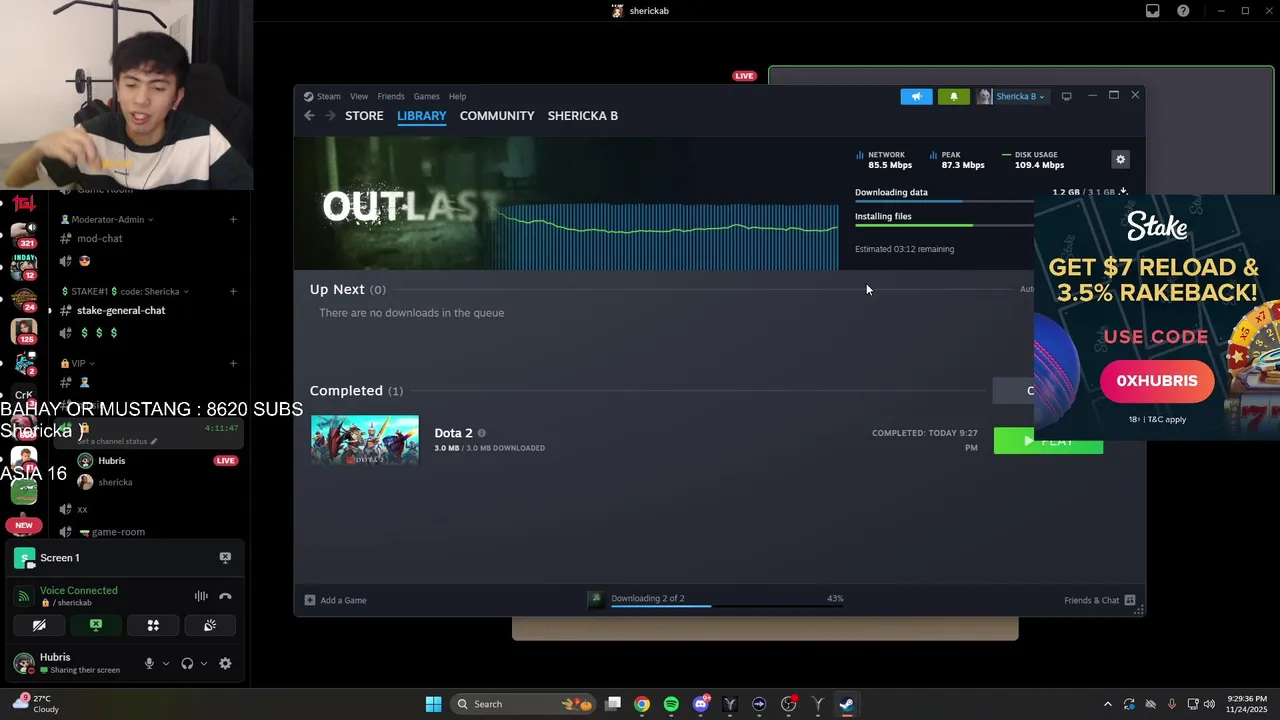Click the Dota 2 info icon
This screenshot has height=720, width=1280.
click(482, 433)
